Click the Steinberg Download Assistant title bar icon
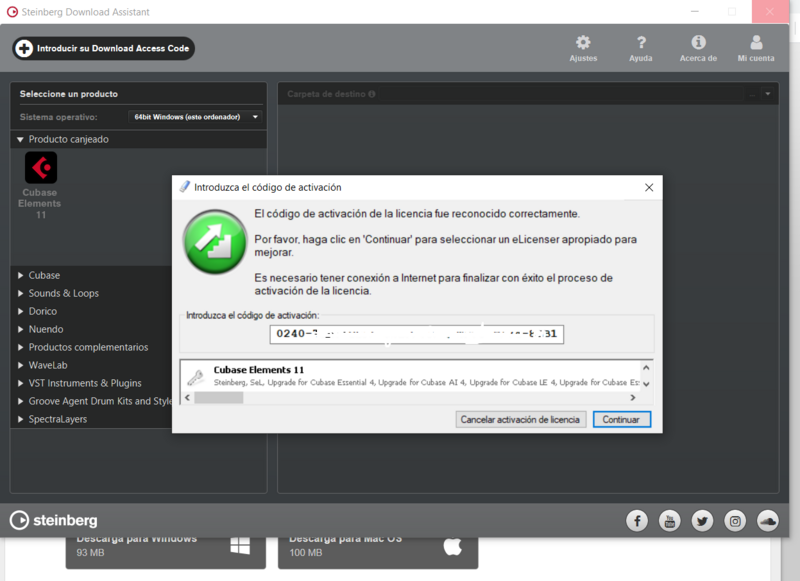 pos(12,11)
